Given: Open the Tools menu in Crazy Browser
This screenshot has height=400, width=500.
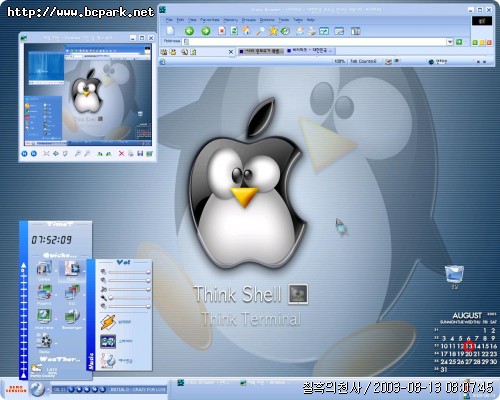Looking at the screenshot, I should (x=284, y=20).
